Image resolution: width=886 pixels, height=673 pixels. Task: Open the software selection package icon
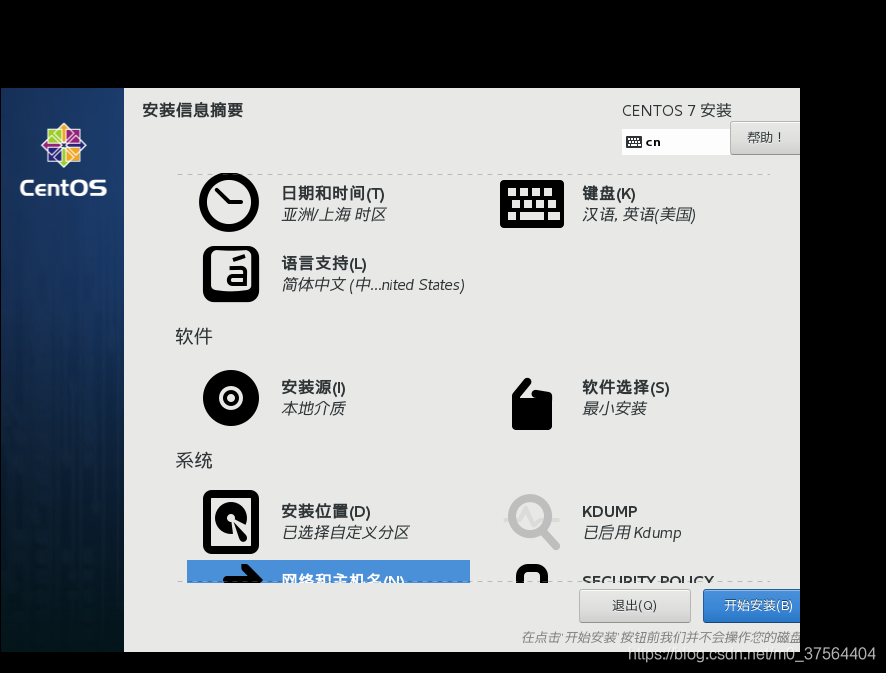click(x=532, y=404)
